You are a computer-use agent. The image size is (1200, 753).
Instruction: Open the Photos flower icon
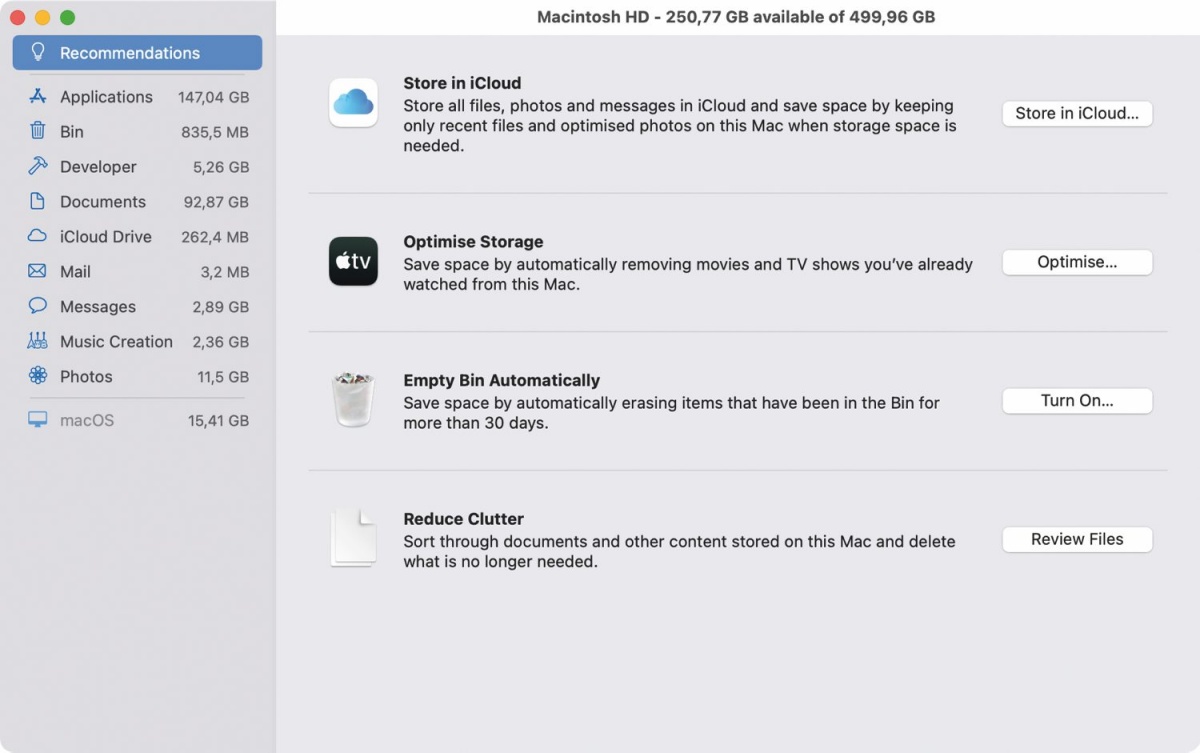point(38,376)
